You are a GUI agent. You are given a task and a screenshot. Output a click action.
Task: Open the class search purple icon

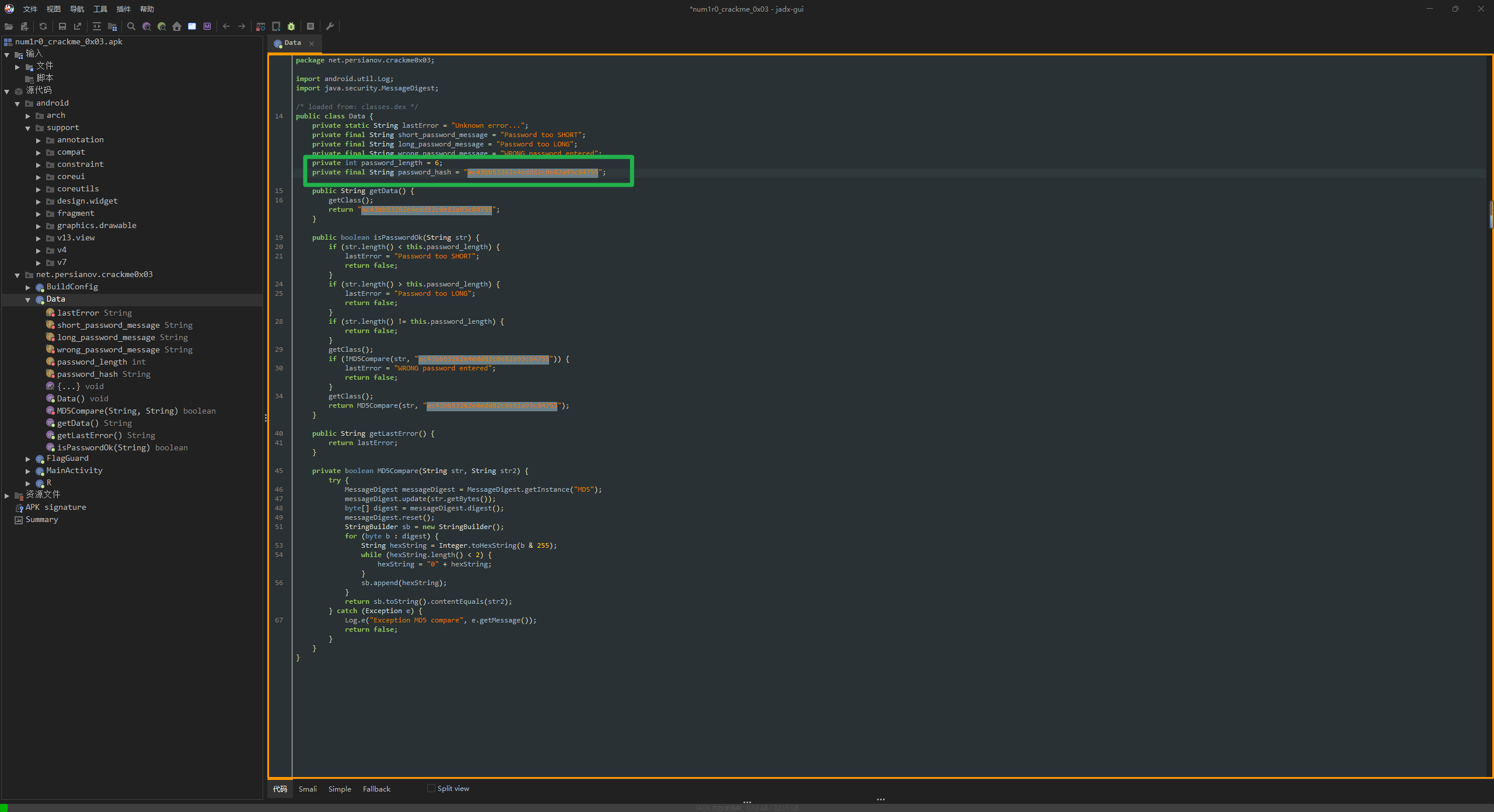click(146, 26)
